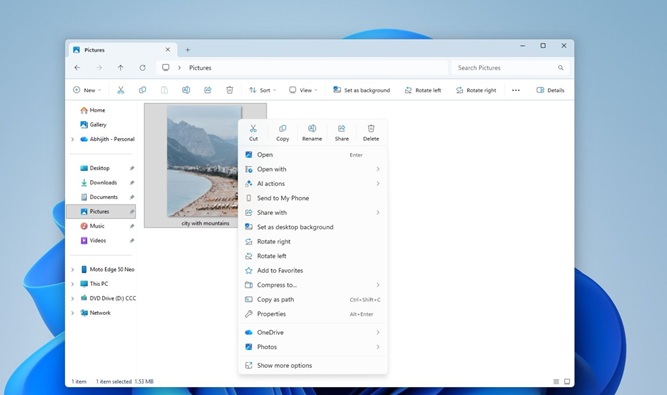
Task: Choose Set as desktop background
Action: point(313,227)
